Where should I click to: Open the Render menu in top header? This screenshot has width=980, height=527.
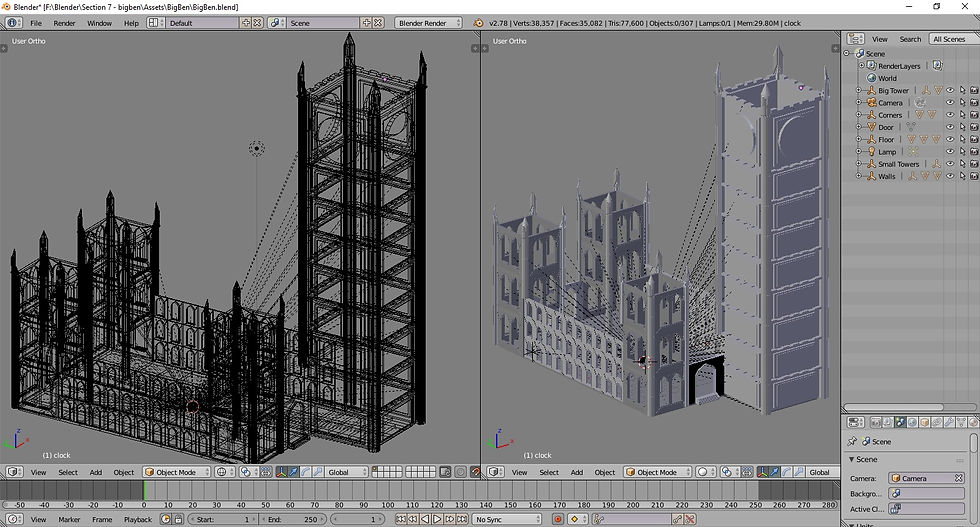[64, 23]
